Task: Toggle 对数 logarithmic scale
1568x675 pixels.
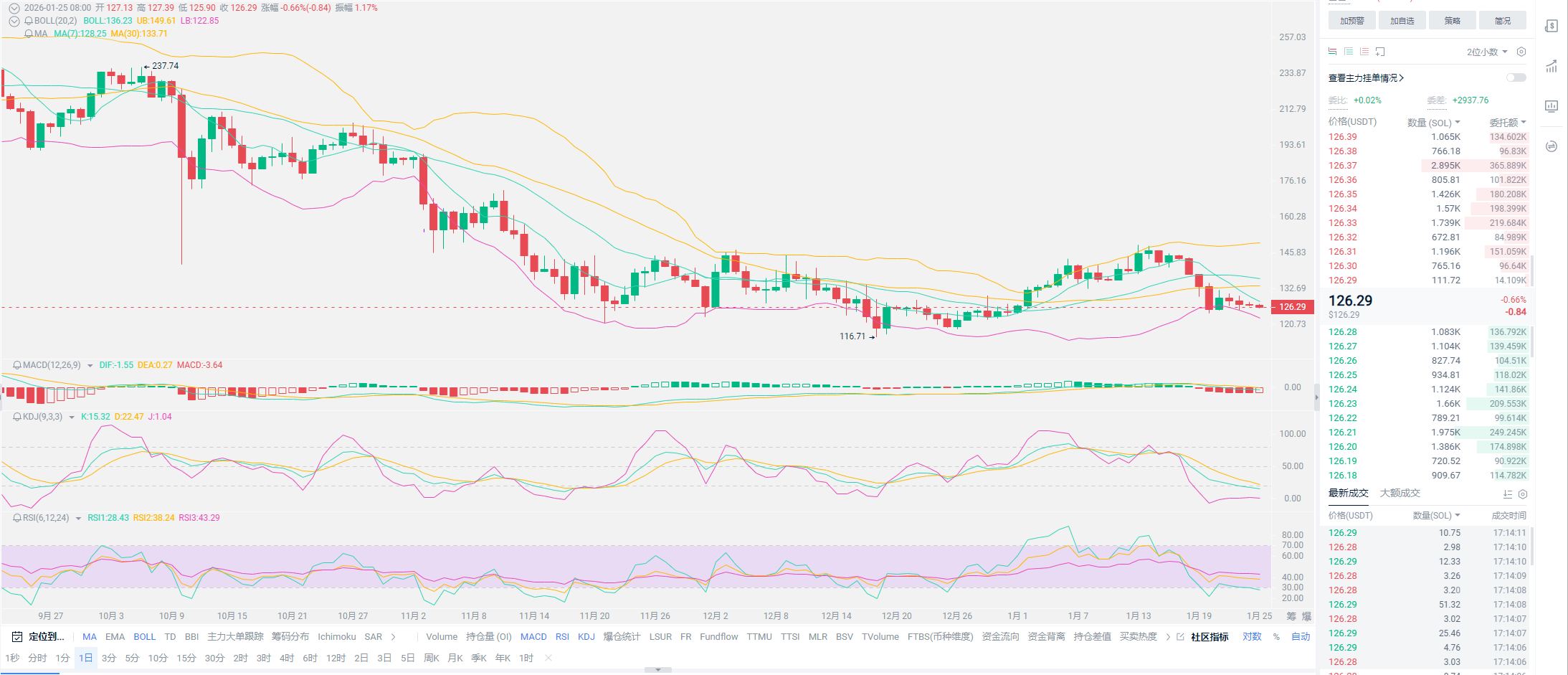Action: [x=1252, y=637]
